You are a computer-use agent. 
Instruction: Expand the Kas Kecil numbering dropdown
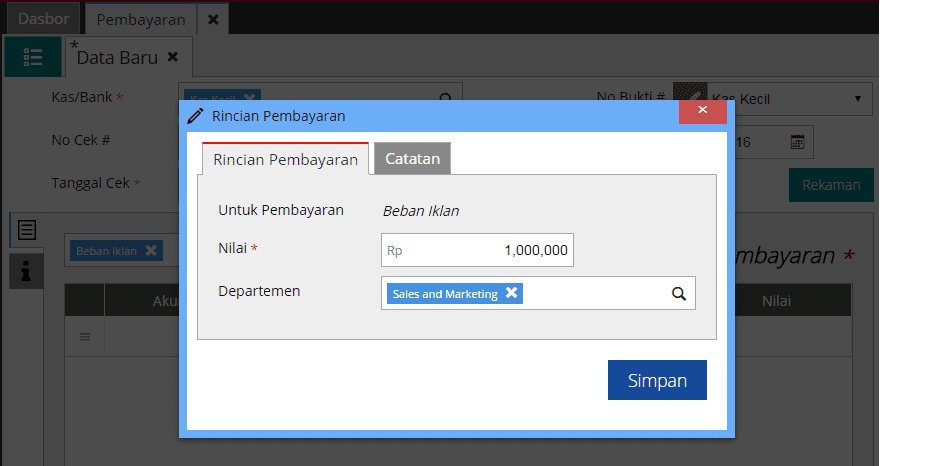(x=857, y=99)
